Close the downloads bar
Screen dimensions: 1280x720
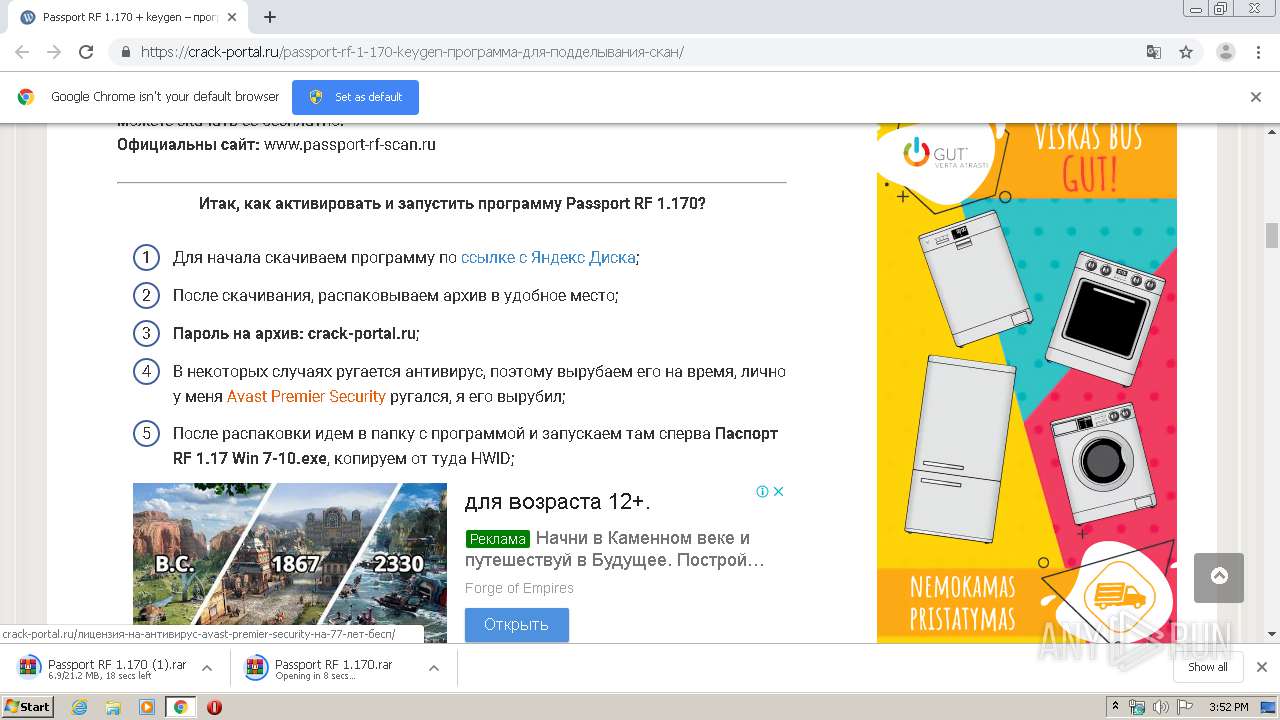click(x=1262, y=667)
